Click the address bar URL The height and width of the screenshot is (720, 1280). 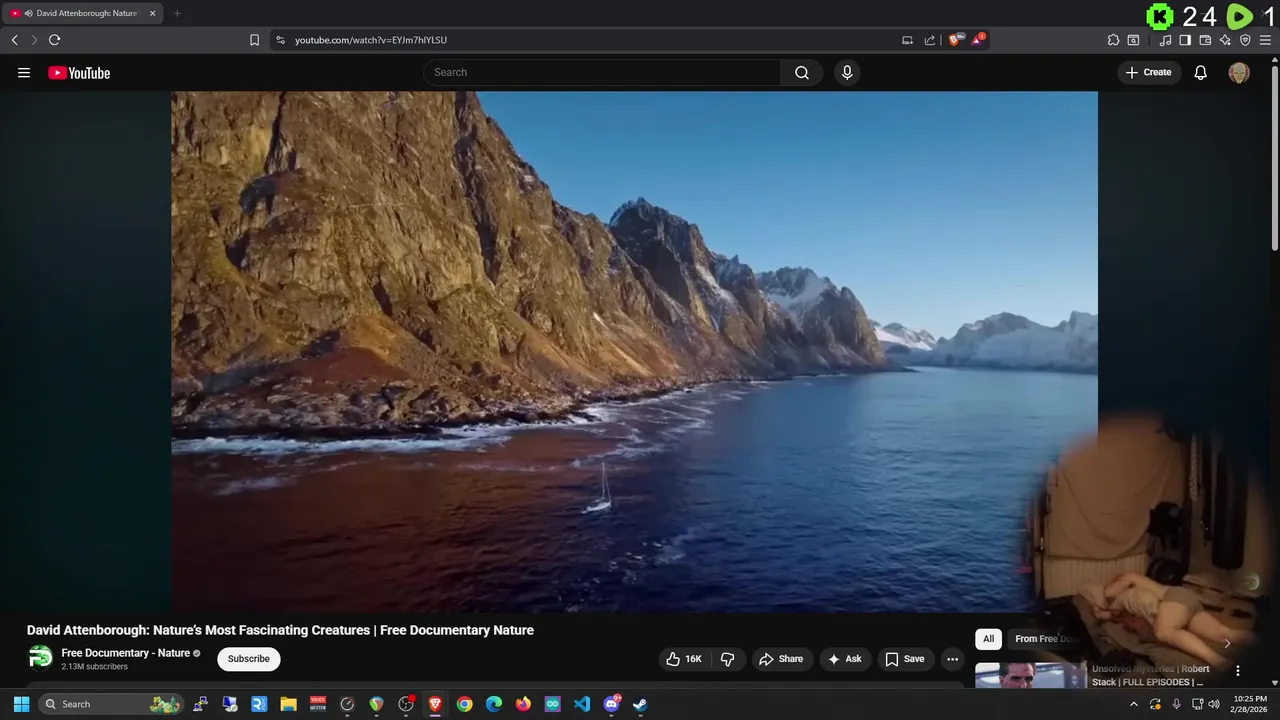(371, 40)
